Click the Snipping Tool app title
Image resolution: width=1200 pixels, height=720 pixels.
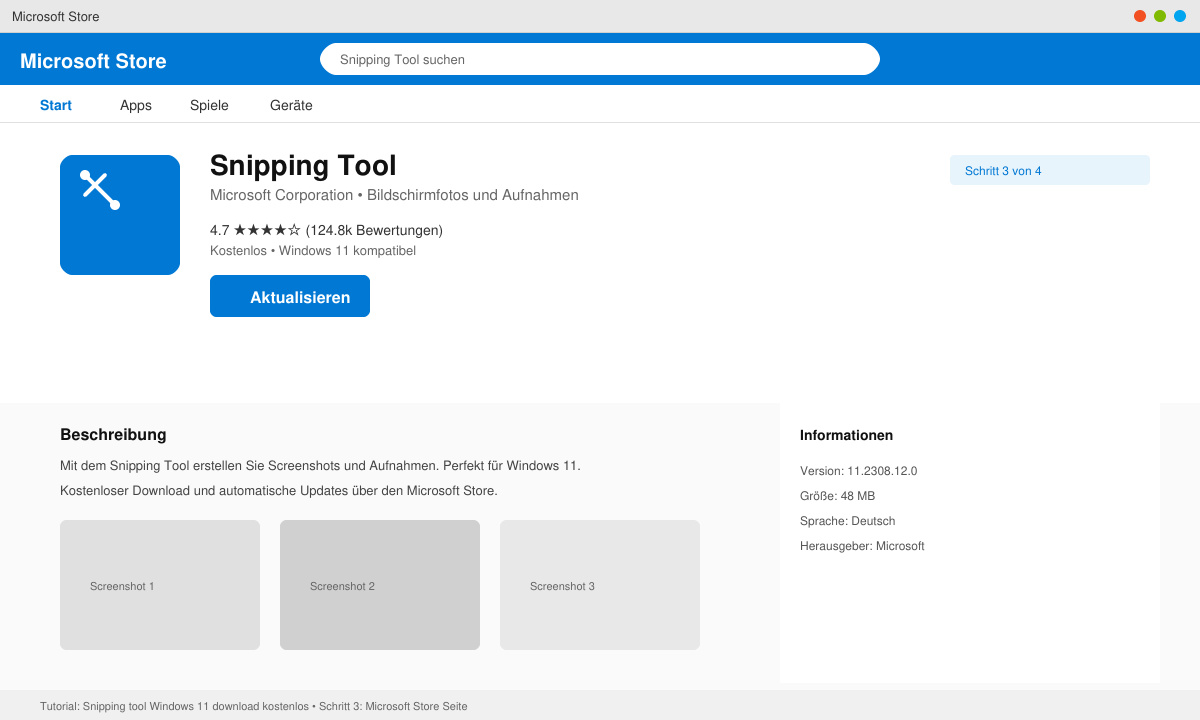303,165
